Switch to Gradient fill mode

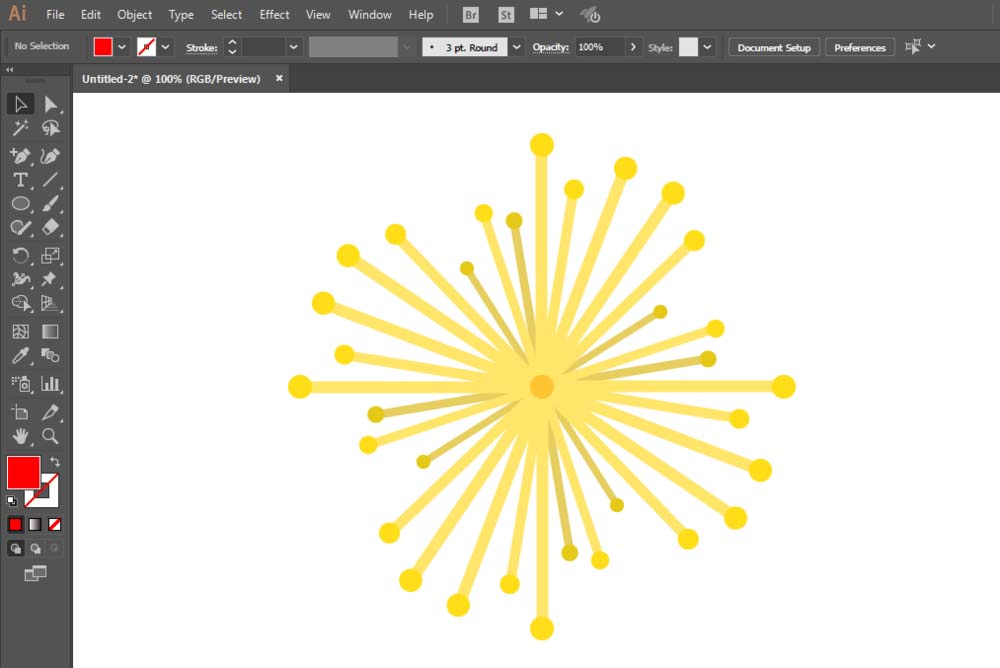(35, 524)
